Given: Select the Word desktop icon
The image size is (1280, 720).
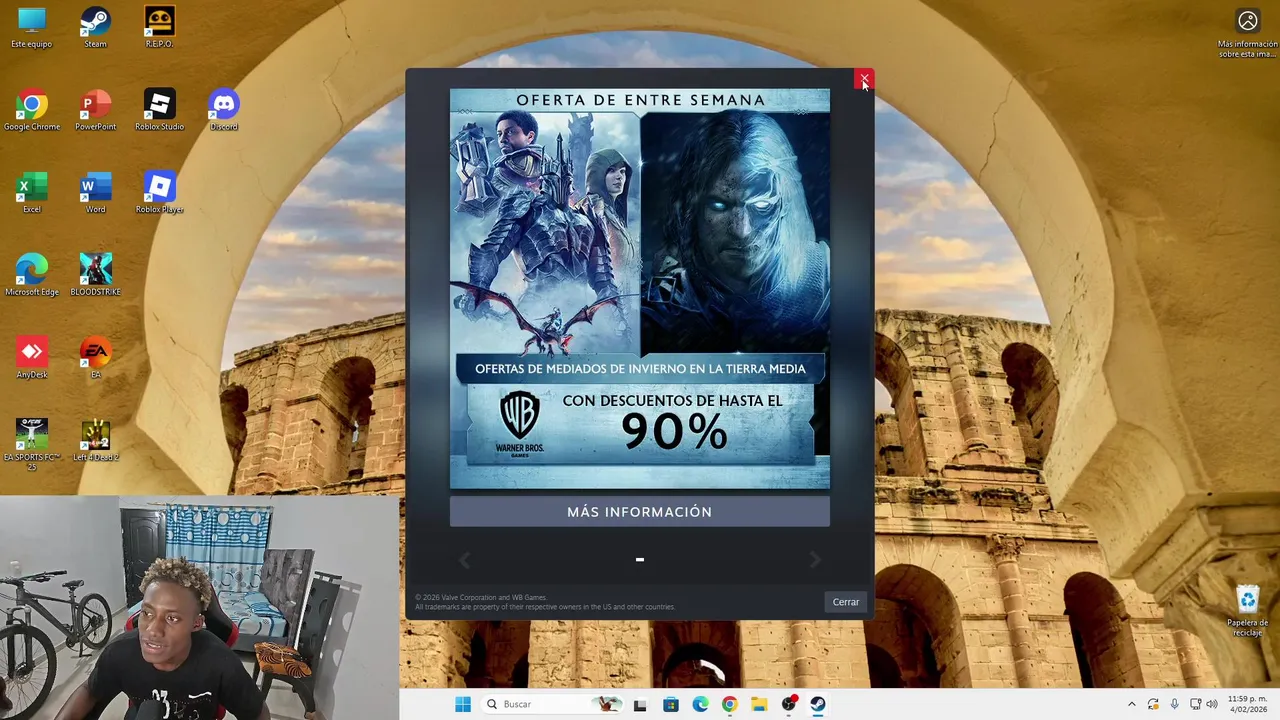Looking at the screenshot, I should [x=95, y=192].
